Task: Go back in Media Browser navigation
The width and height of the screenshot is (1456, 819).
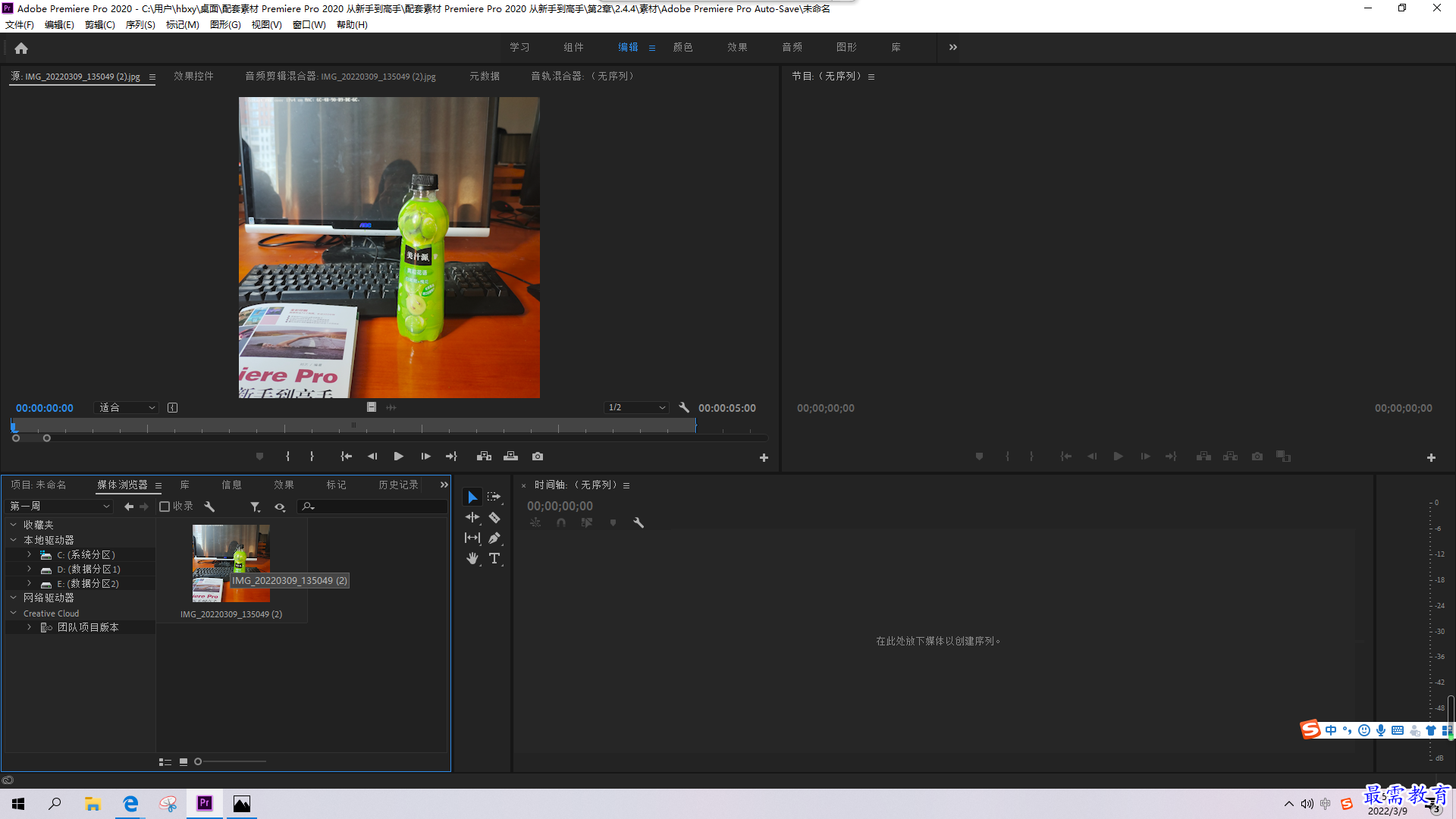Action: click(129, 507)
